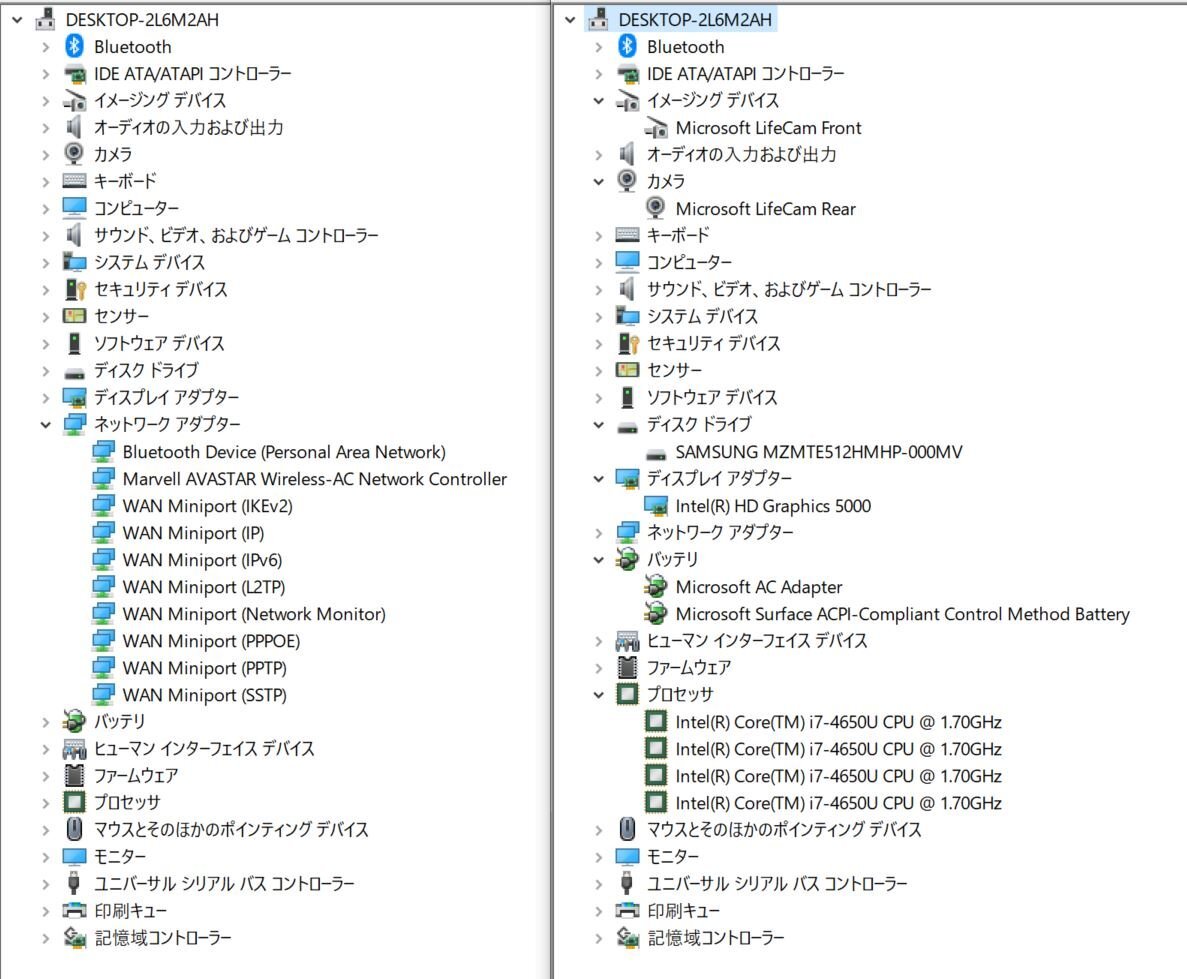The width and height of the screenshot is (1187, 979).
Task: Select SAMSUNG MZMTE512HMHP-000MV drive
Action: 818,452
